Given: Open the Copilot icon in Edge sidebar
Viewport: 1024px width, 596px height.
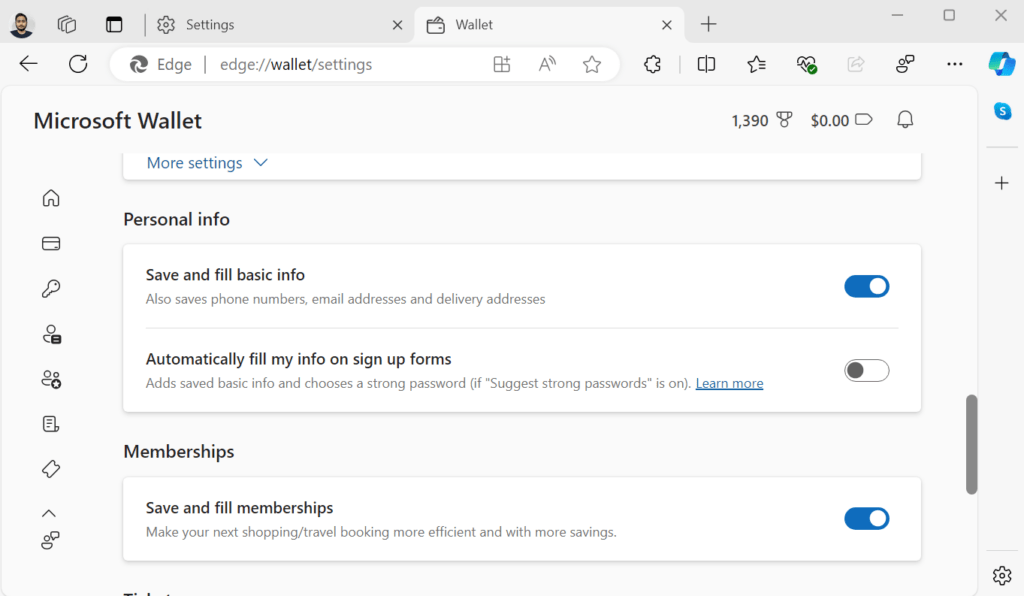Looking at the screenshot, I should 1002,64.
